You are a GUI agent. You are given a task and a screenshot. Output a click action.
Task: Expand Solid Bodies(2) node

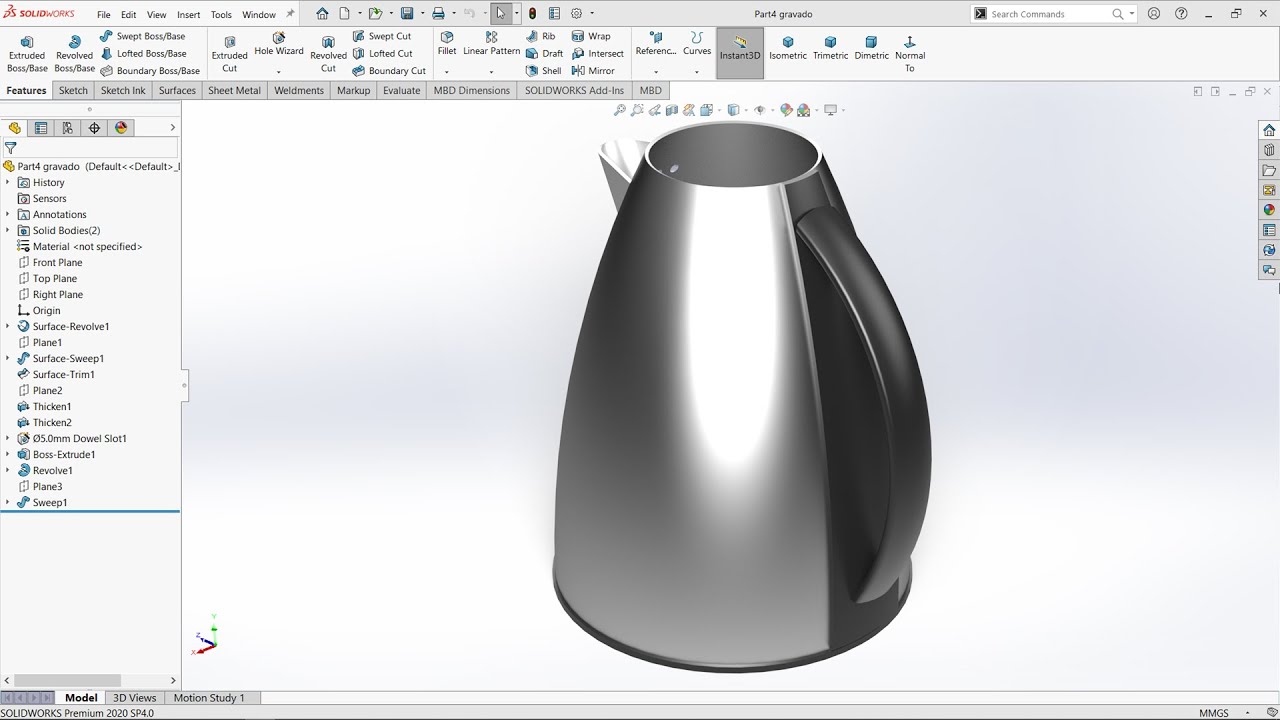[8, 230]
